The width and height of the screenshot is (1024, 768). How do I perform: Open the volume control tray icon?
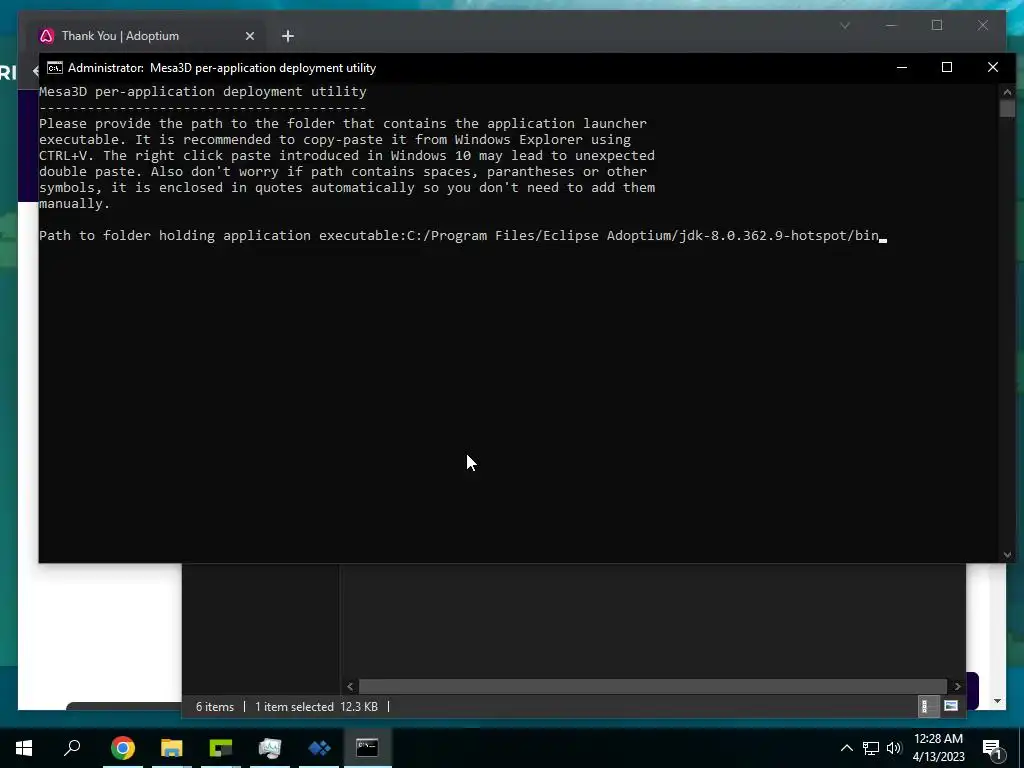894,748
